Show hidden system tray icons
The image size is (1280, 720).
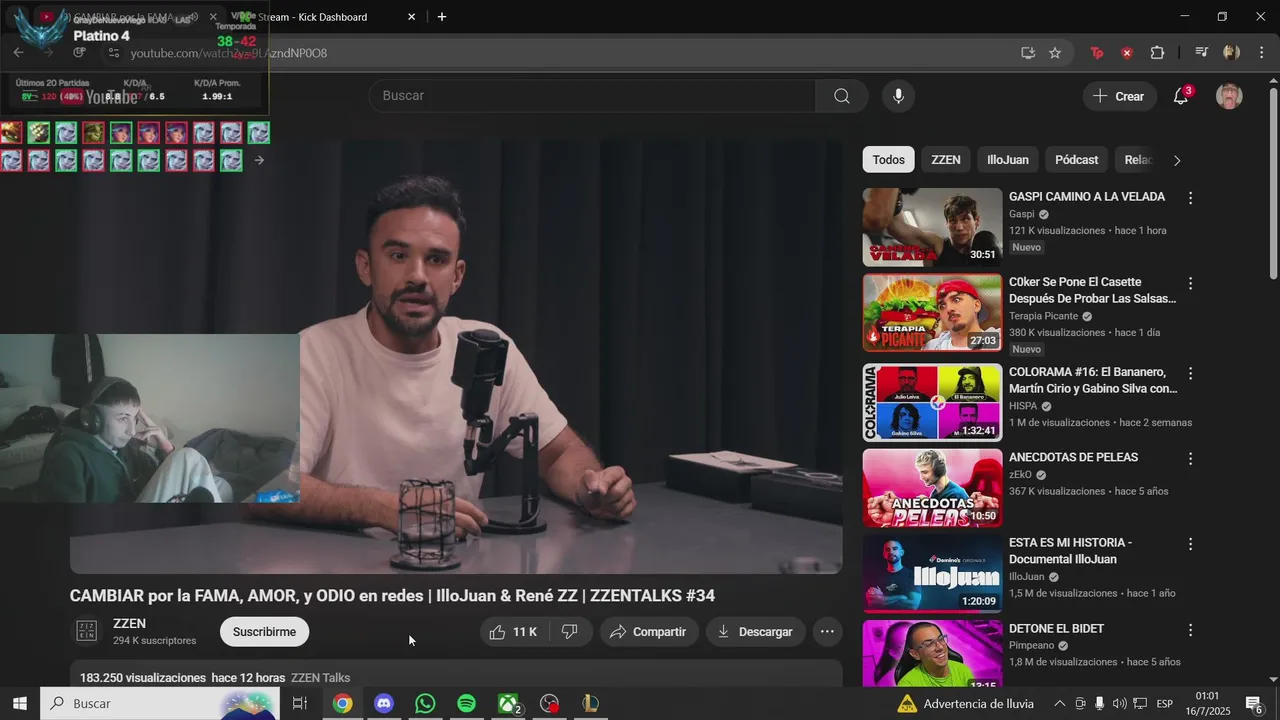tap(1060, 704)
